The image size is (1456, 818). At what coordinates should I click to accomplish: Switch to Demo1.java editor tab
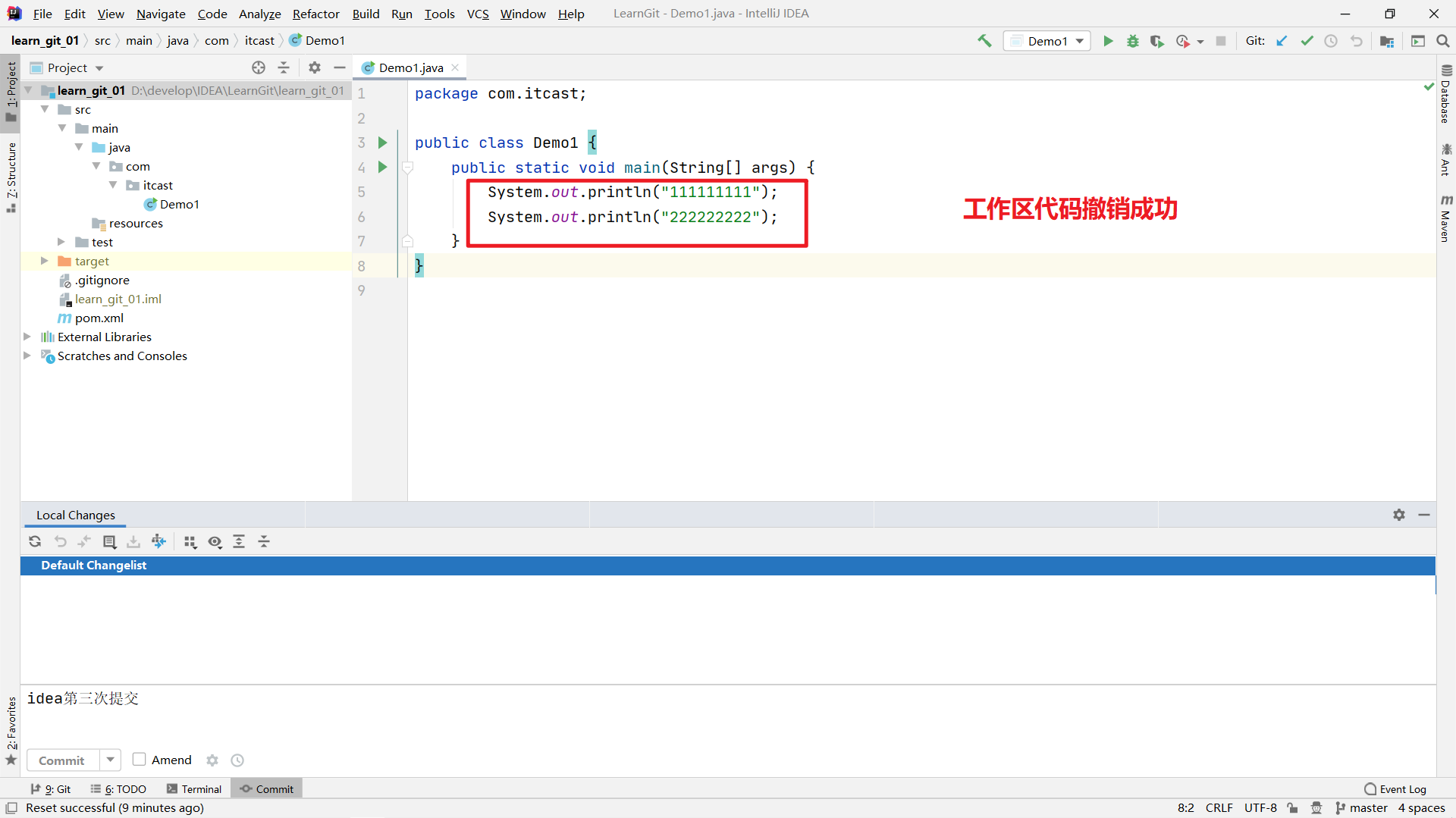[410, 67]
